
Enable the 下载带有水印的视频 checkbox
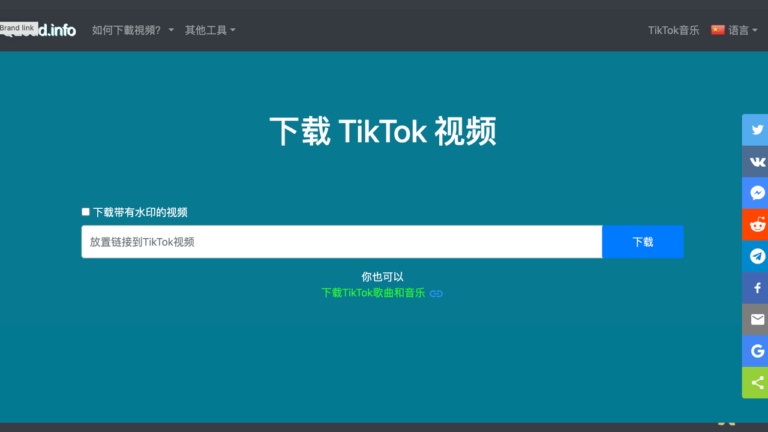click(x=86, y=212)
